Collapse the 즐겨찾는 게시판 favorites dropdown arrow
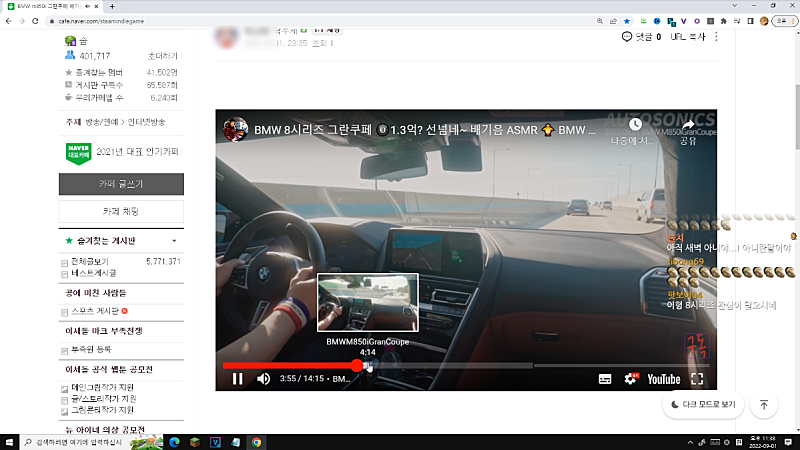800x450 pixels. pyautogui.click(x=174, y=241)
